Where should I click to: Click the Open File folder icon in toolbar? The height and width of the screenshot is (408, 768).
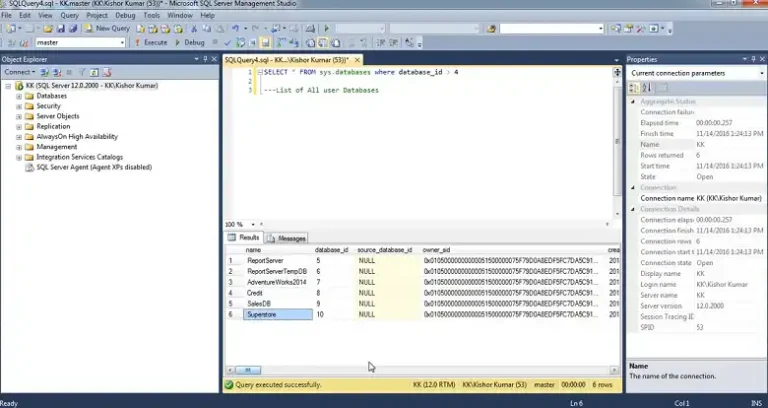[48, 28]
